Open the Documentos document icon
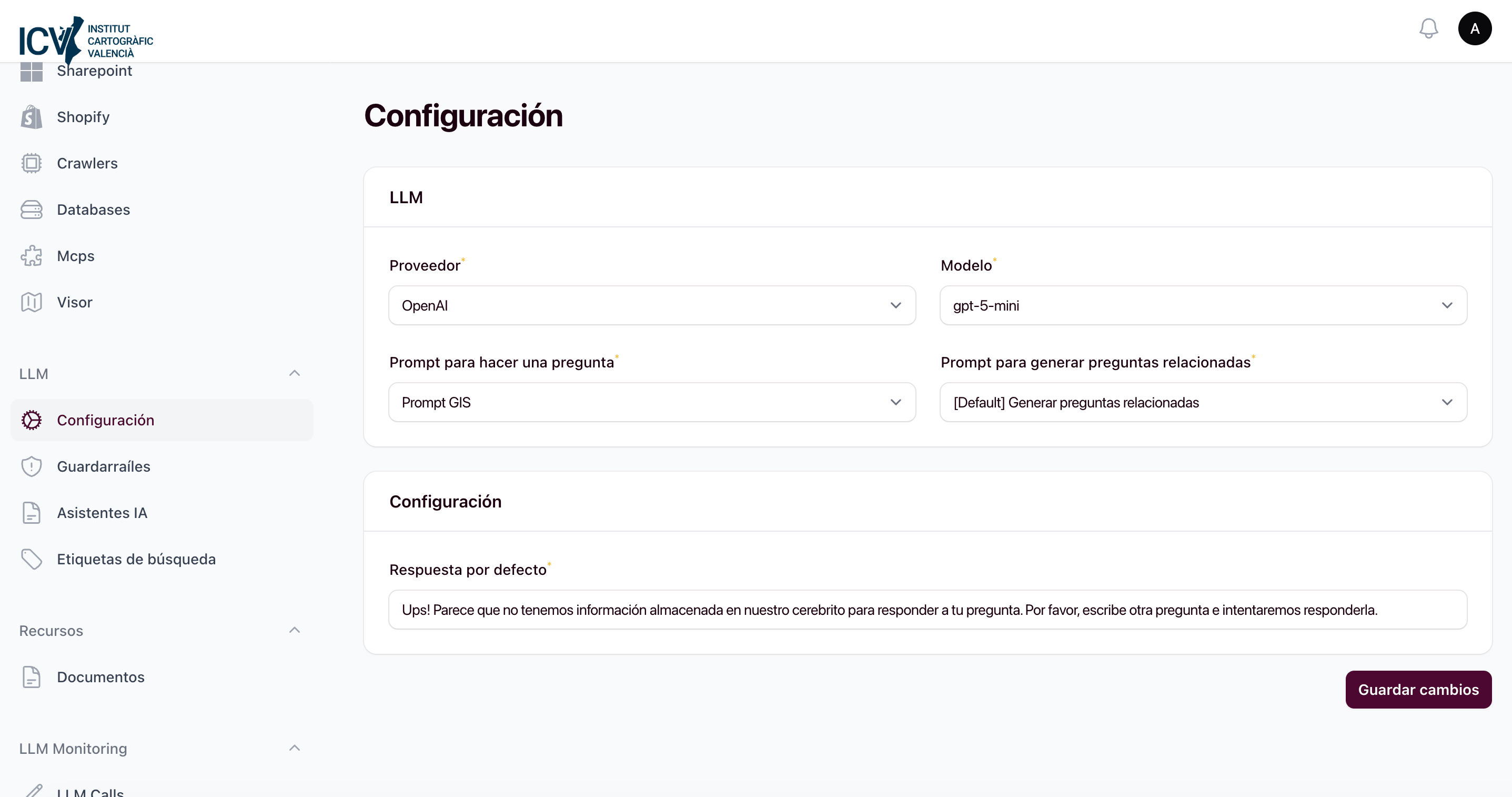Screen dimensions: 1512x797 click(31, 676)
